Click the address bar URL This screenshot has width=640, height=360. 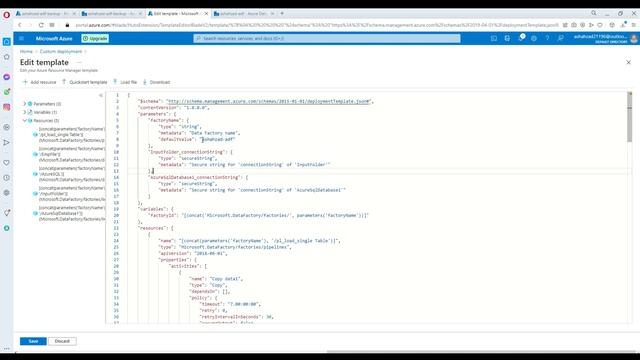point(317,25)
